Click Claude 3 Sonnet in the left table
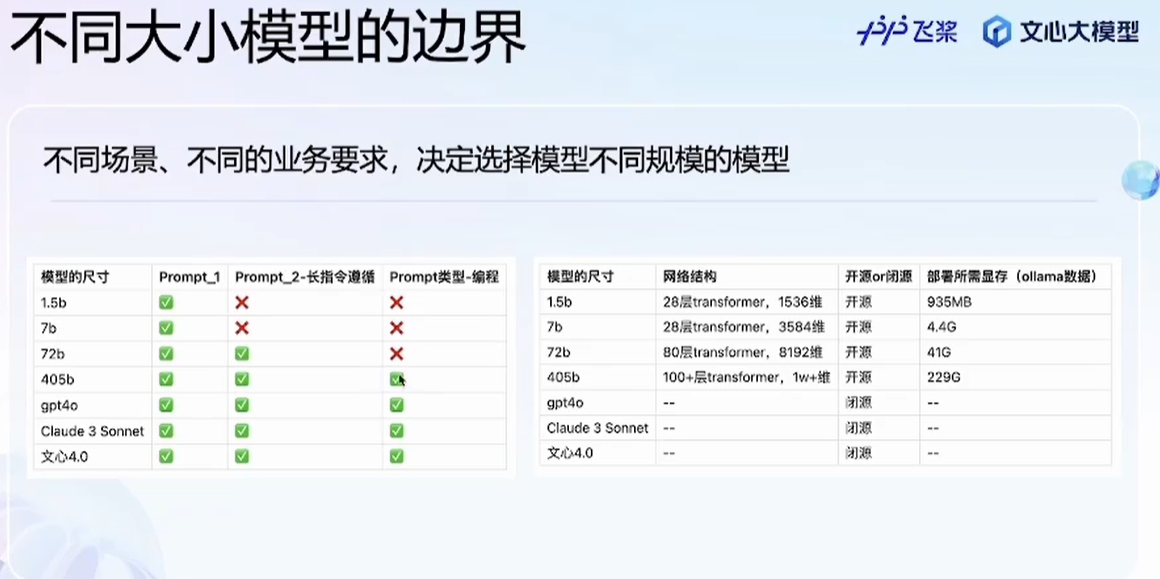The image size is (1160, 579). click(92, 431)
